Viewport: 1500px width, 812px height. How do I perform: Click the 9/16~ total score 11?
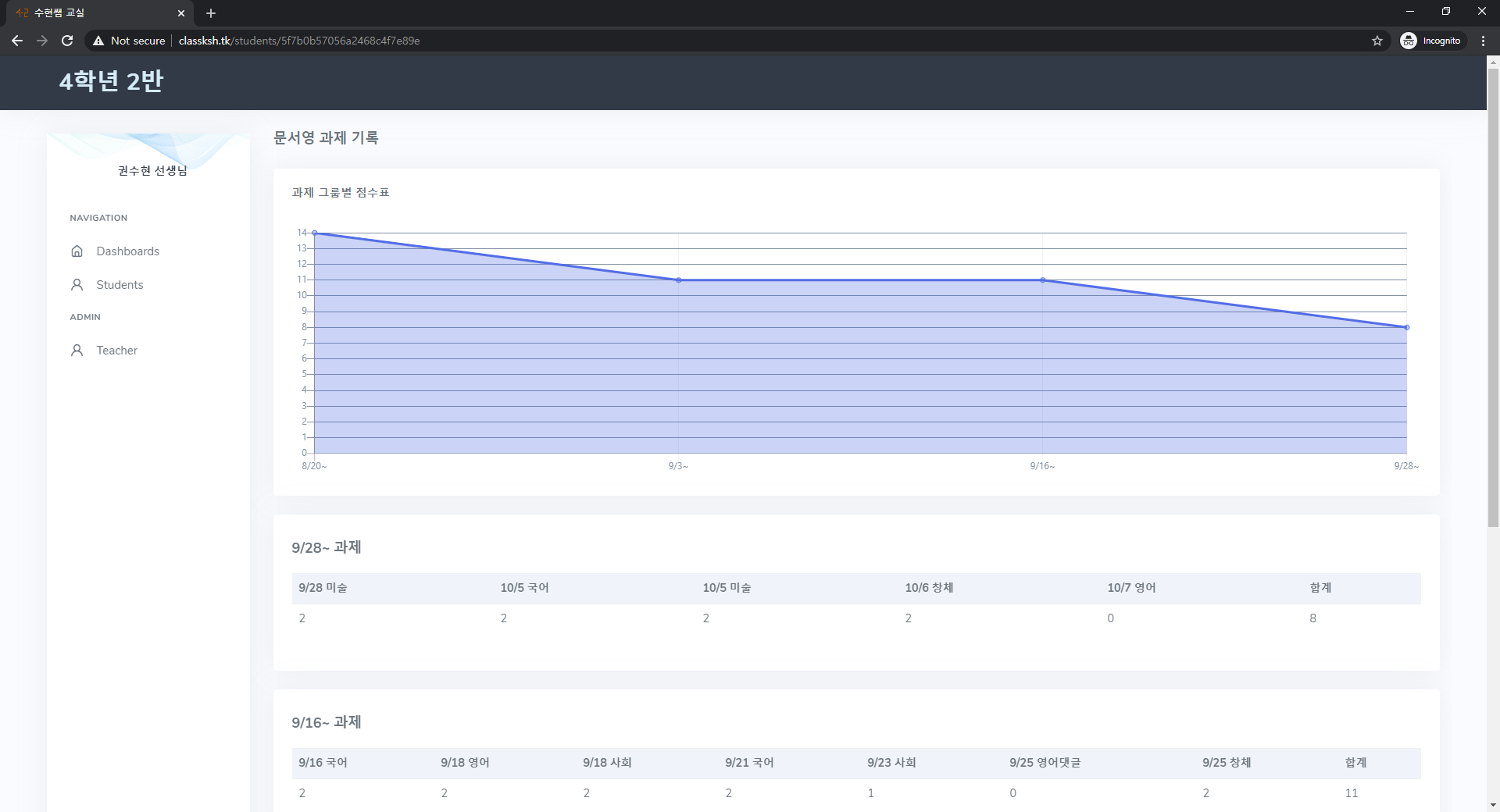click(x=1352, y=793)
